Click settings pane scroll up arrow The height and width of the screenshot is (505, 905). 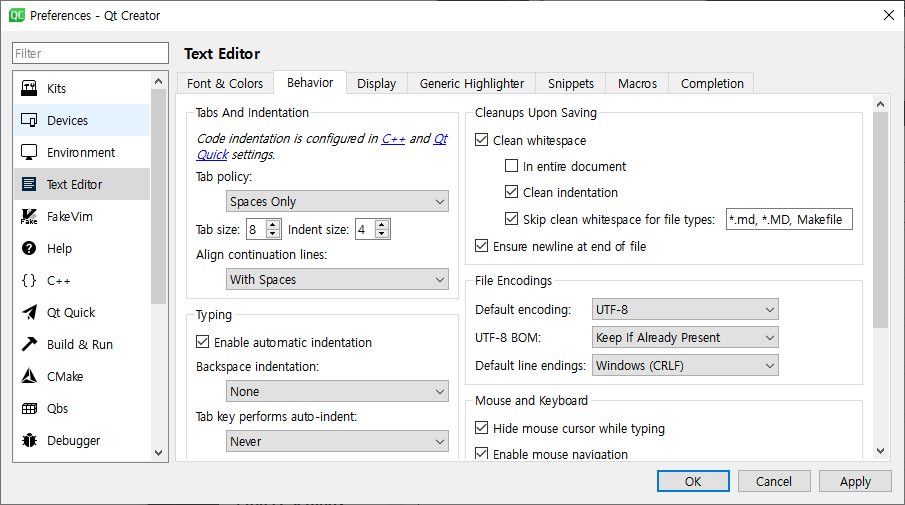(x=880, y=104)
